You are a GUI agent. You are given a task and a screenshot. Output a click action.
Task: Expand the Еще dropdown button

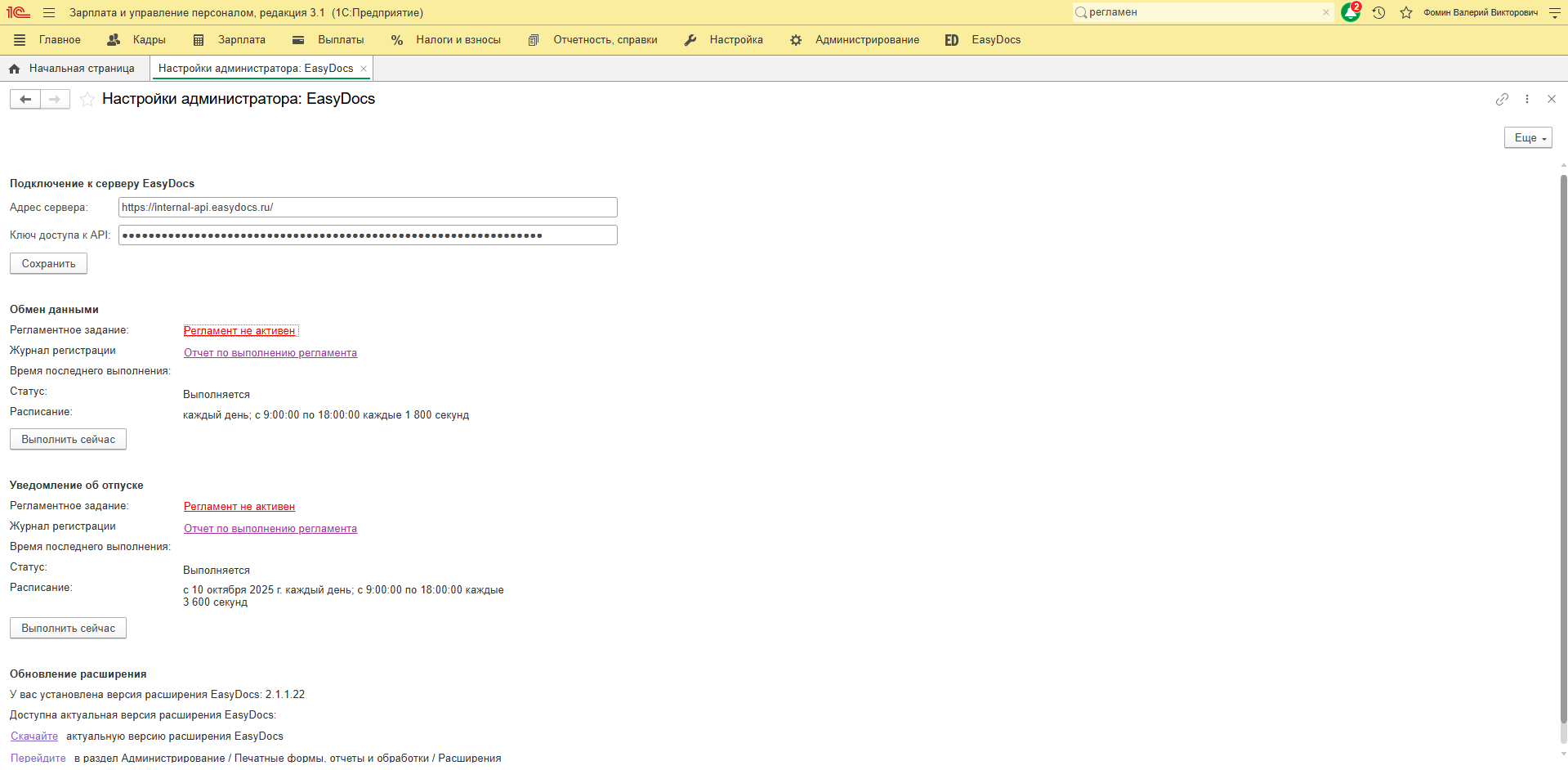click(1527, 138)
